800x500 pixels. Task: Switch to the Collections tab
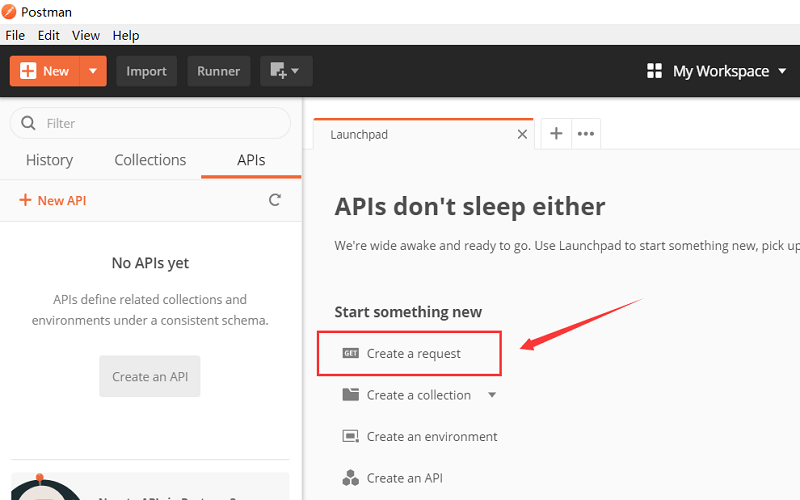150,160
